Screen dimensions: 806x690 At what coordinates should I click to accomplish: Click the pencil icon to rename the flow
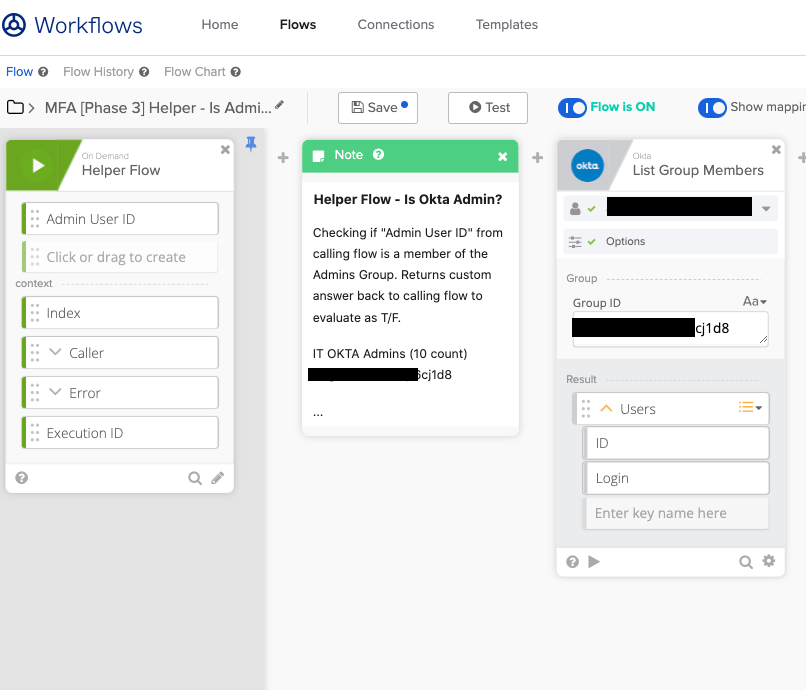pyautogui.click(x=280, y=105)
